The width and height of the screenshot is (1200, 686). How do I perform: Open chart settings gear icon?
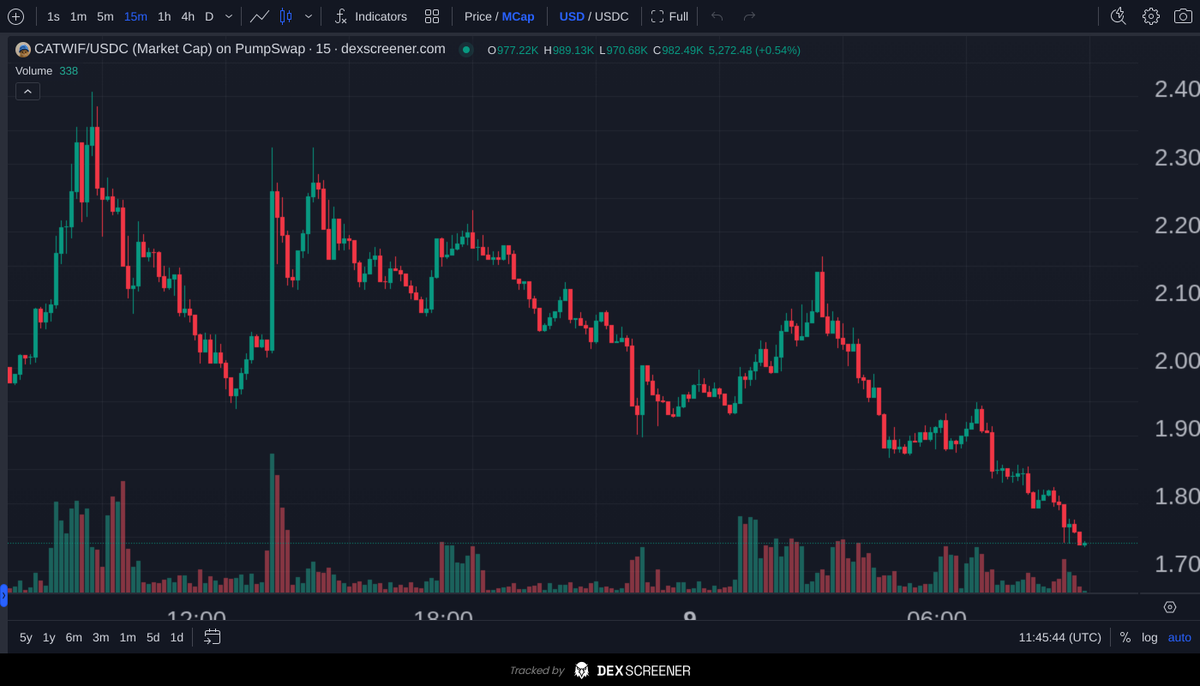point(1151,16)
